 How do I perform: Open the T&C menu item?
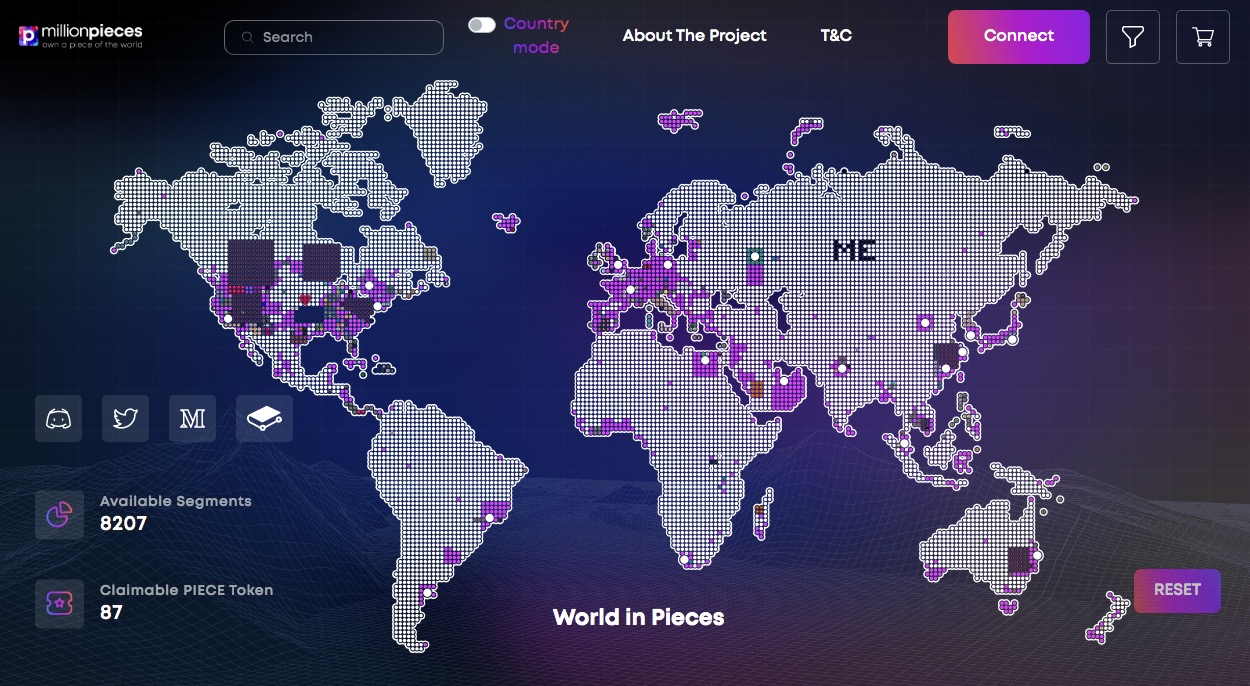point(836,36)
